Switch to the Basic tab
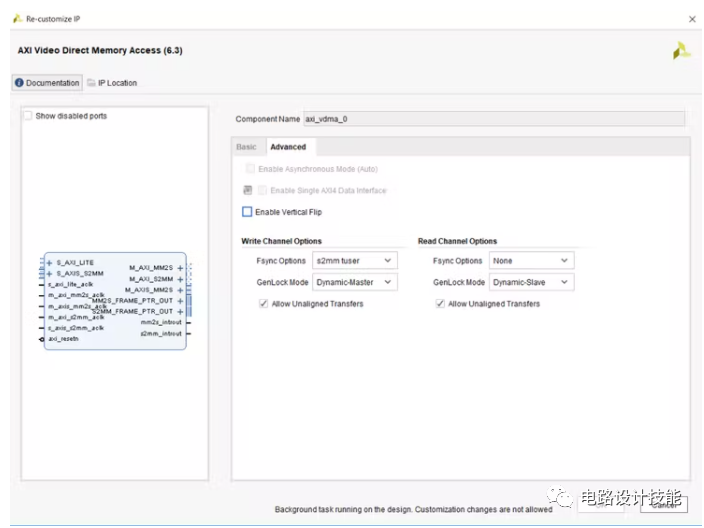Viewport: 704px width, 528px height. [246, 147]
